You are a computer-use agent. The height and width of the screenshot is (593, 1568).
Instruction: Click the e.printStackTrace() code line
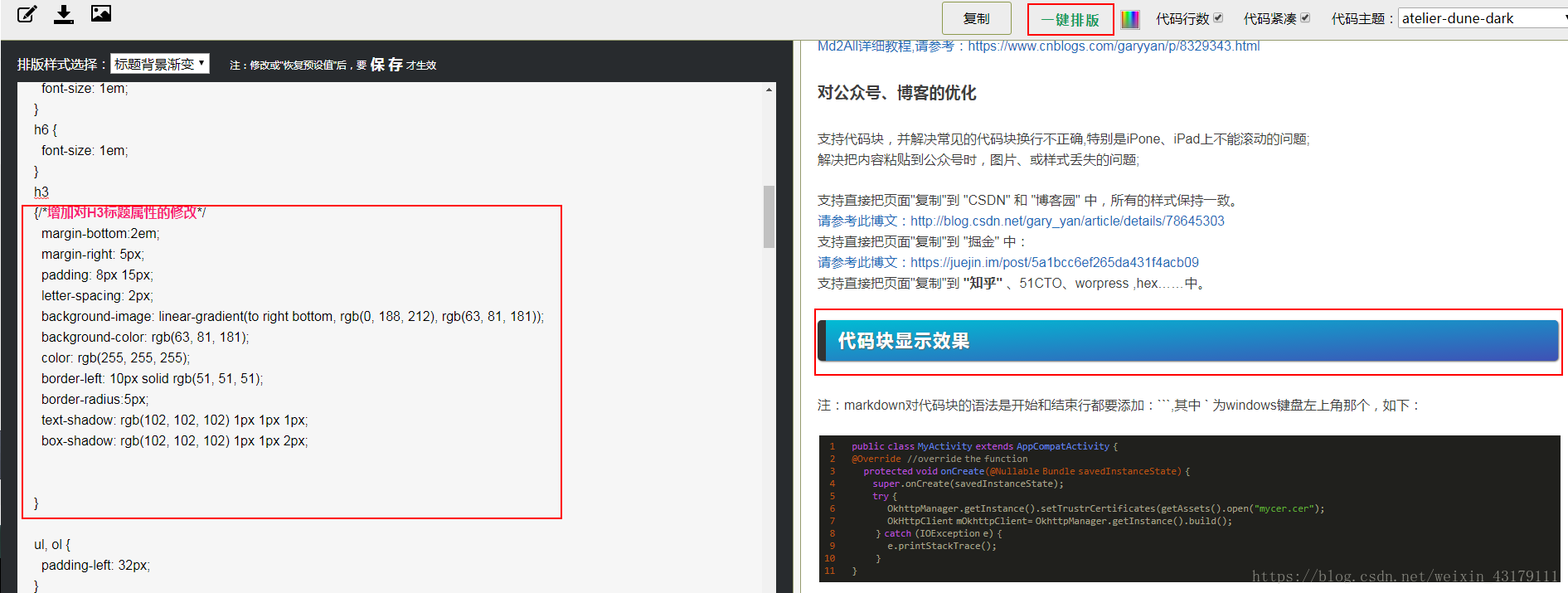coord(942,546)
